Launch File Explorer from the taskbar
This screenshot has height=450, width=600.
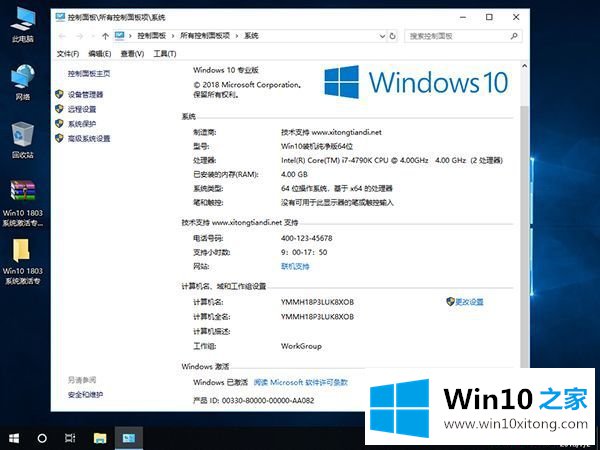(x=100, y=438)
